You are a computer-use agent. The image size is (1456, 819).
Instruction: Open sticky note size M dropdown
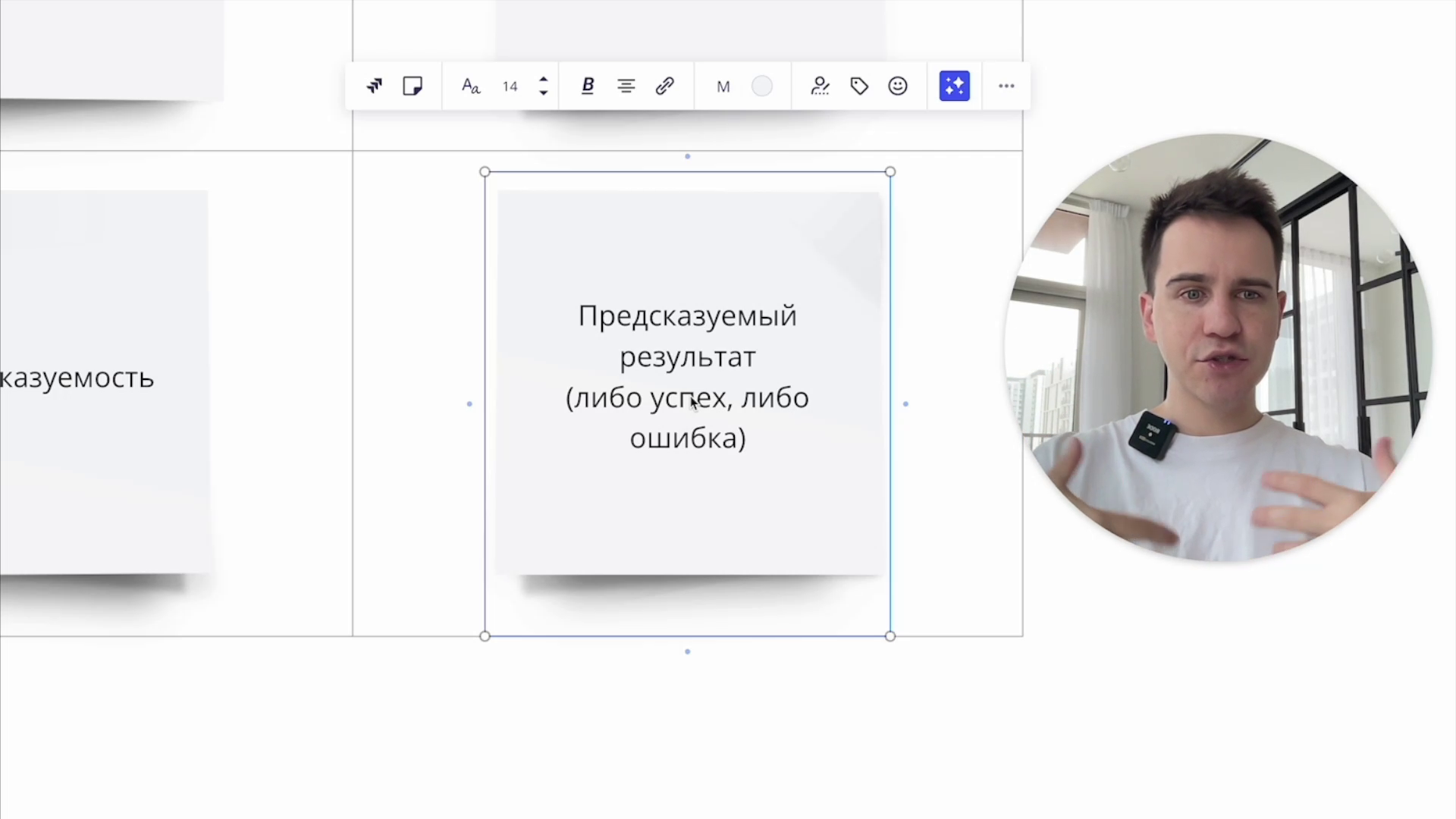point(723,86)
